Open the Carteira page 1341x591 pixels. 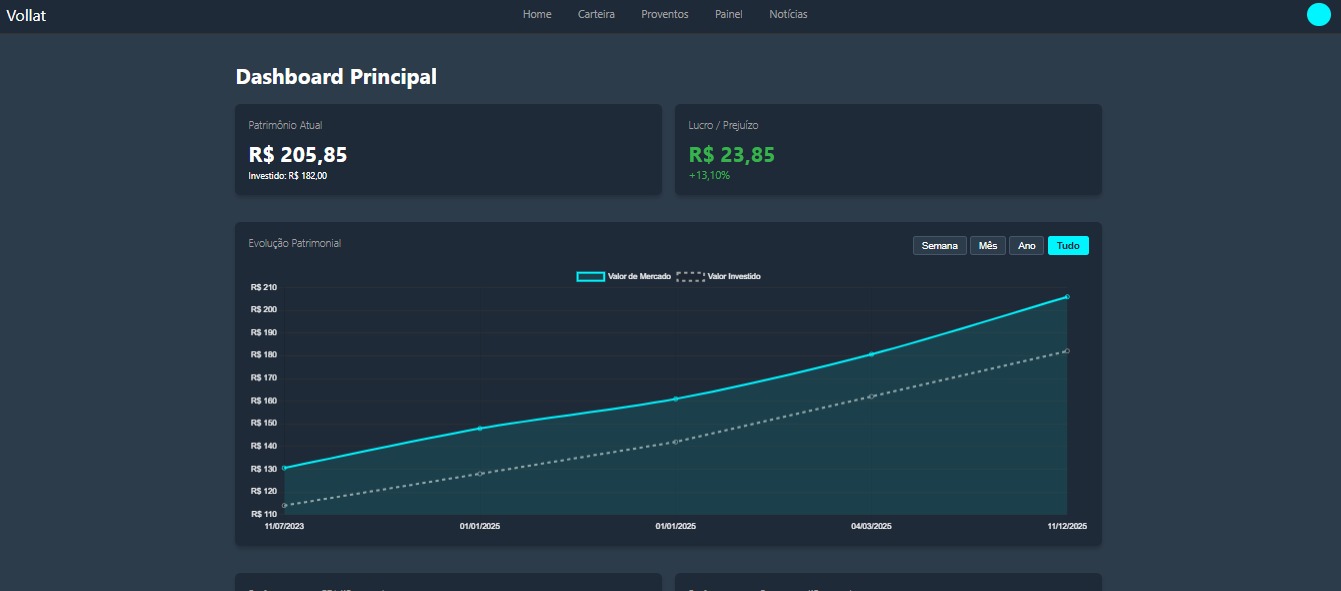[596, 14]
